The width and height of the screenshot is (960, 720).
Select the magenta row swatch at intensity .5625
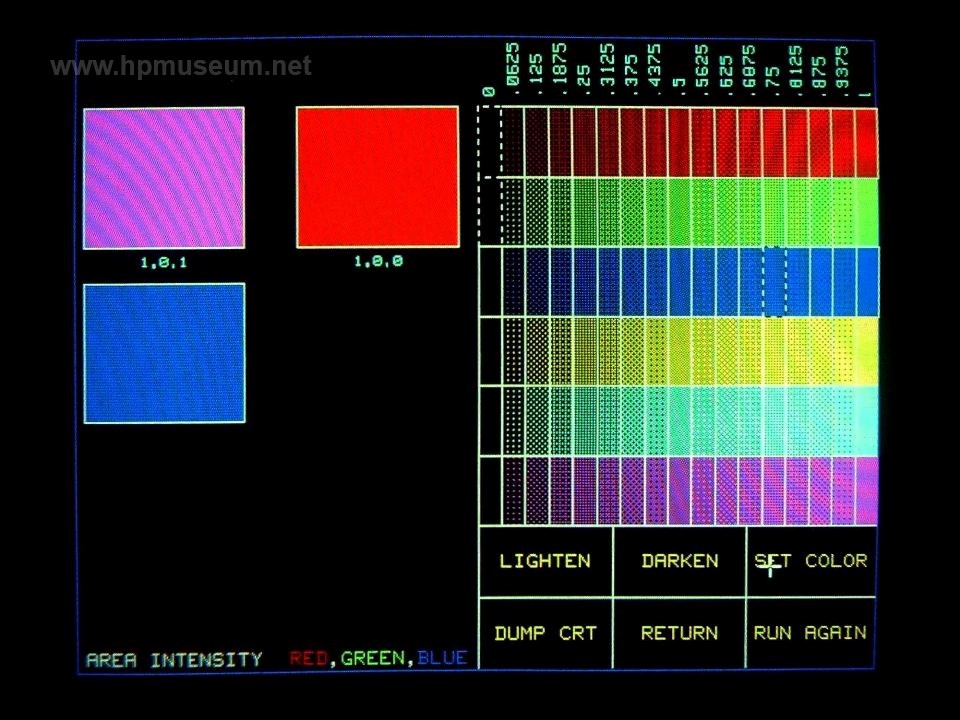tap(703, 491)
